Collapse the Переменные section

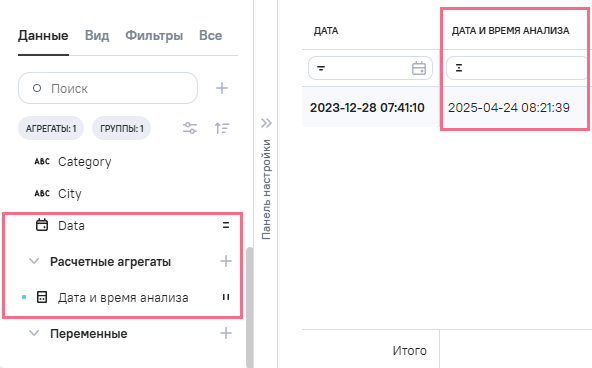tap(34, 333)
